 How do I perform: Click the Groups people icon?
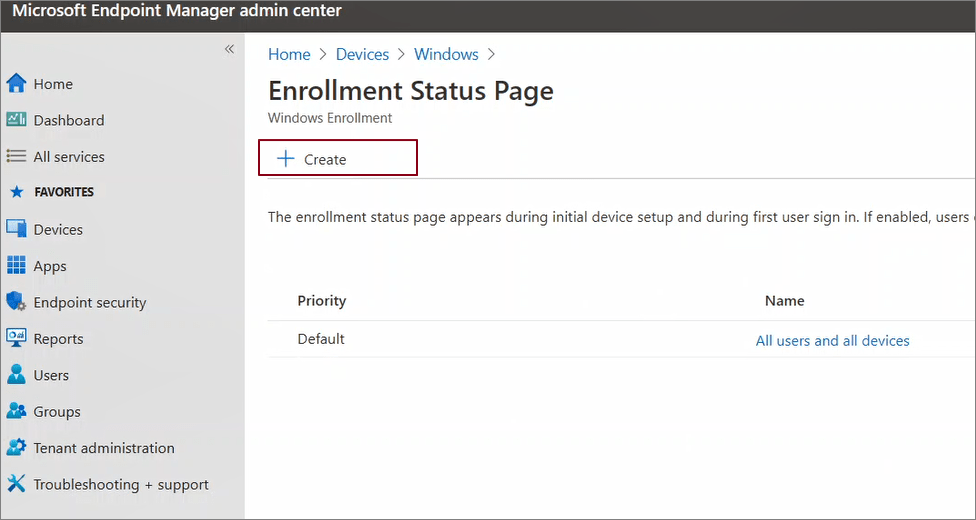pyautogui.click(x=16, y=411)
